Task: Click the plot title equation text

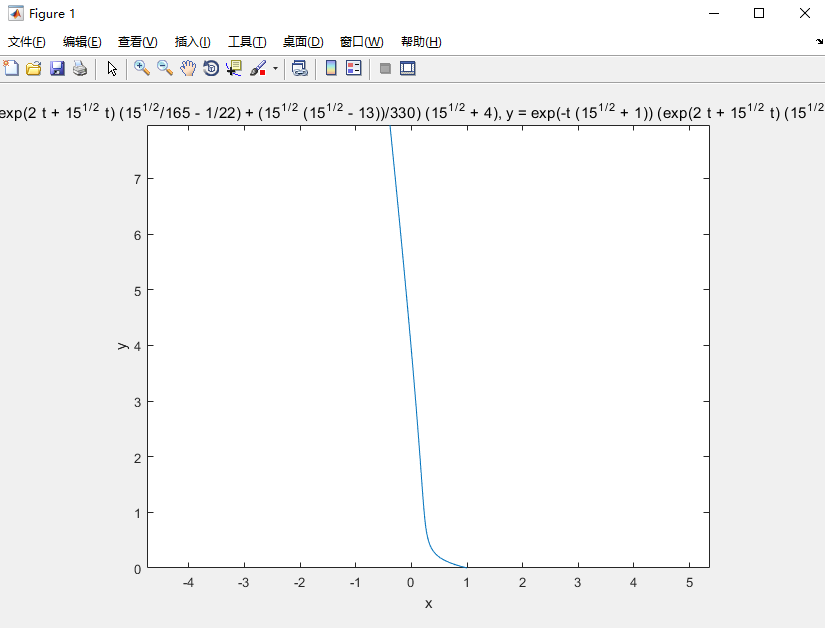Action: pos(412,111)
